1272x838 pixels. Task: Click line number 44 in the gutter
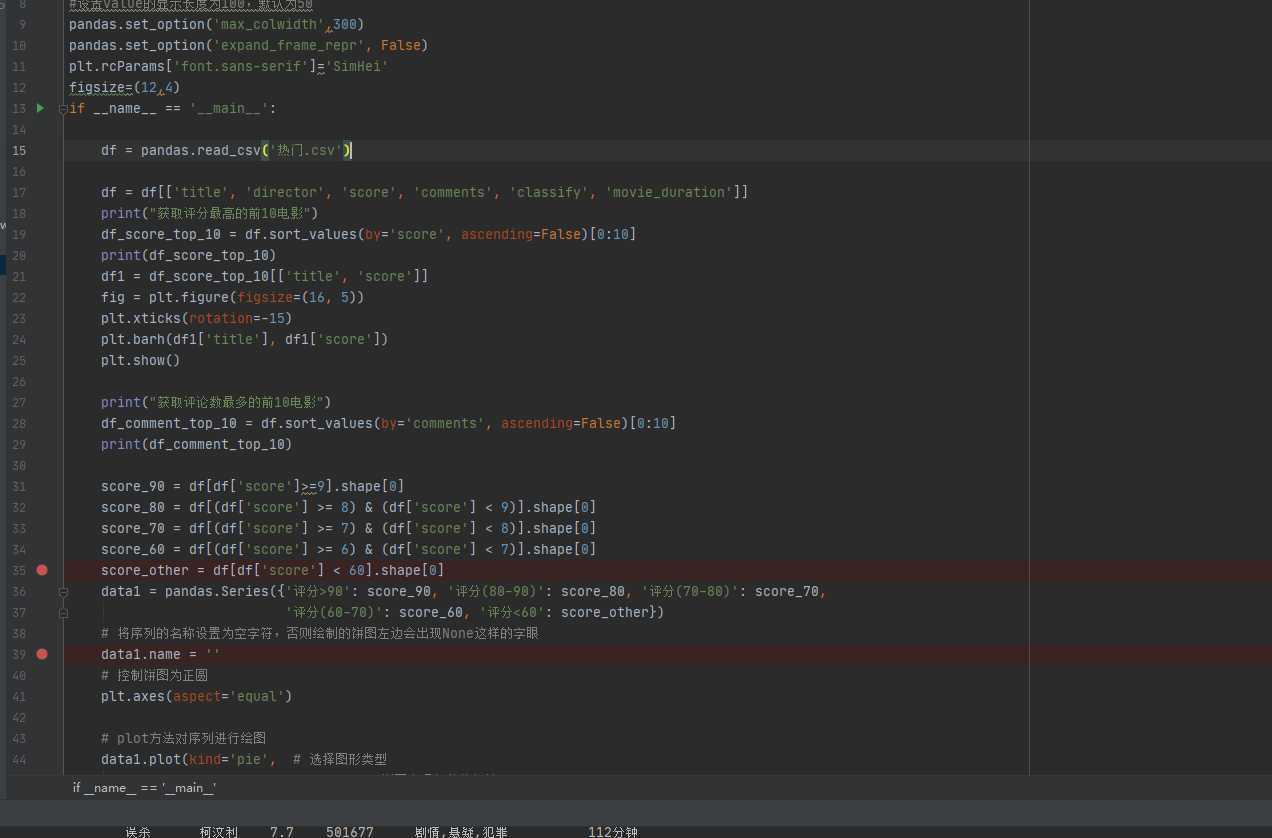(x=20, y=759)
